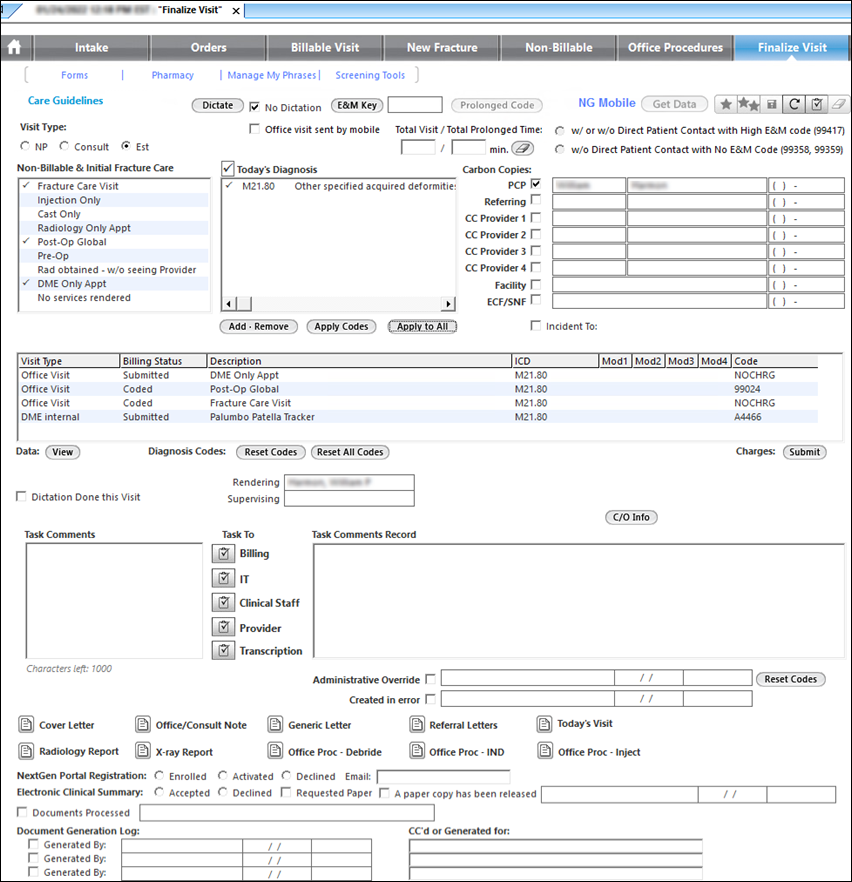This screenshot has width=852, height=882.
Task: Open the Office Procedures tab
Action: [x=675, y=48]
